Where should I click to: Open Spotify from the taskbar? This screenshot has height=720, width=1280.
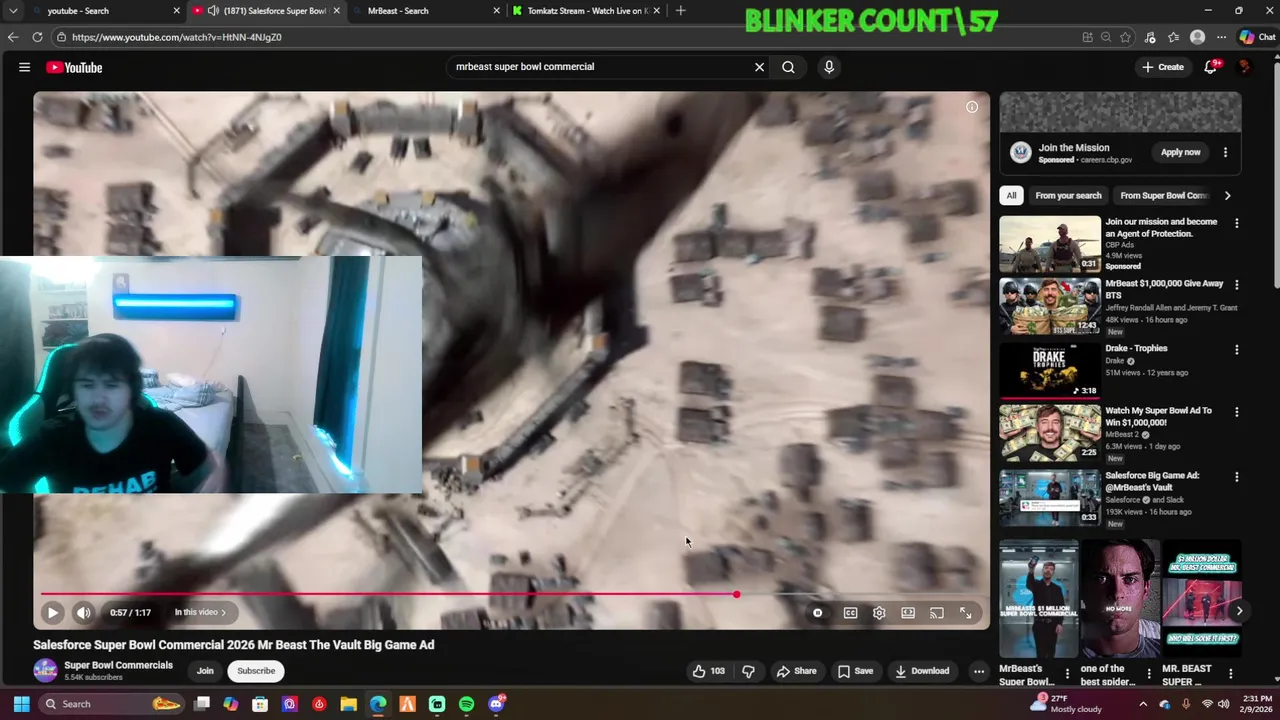pyautogui.click(x=467, y=704)
